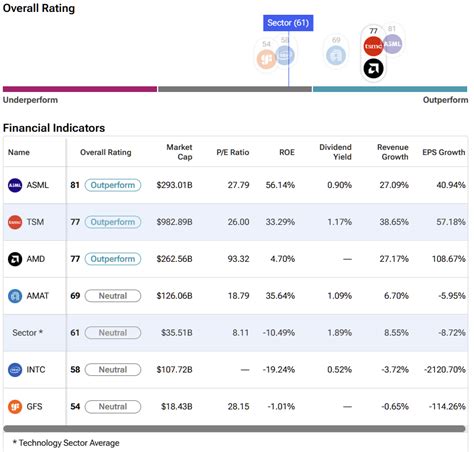Click AMD's Outperform rating badge
Viewport: 474px width, 452px height.
113,259
